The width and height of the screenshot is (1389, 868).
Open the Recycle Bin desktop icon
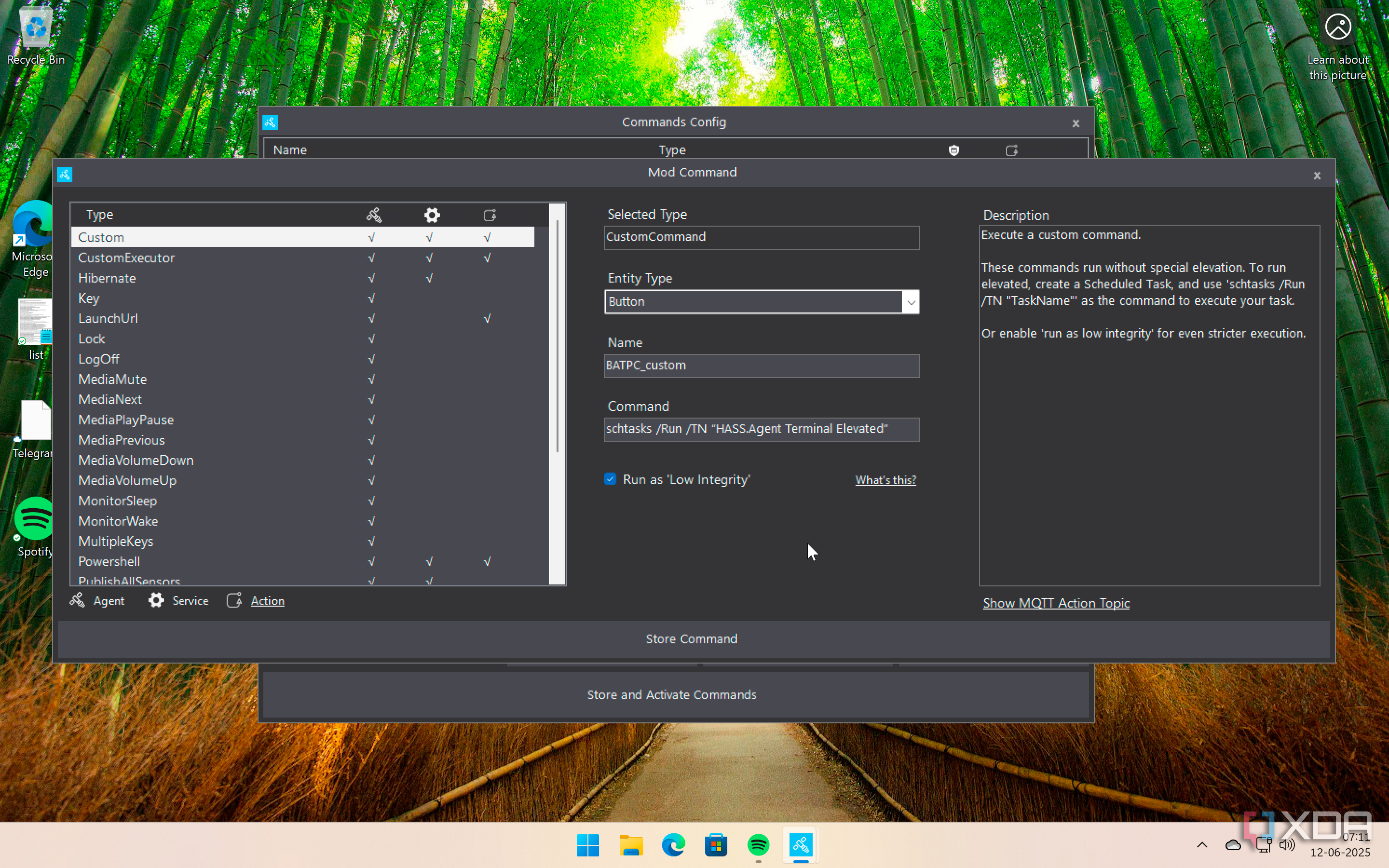(x=36, y=36)
